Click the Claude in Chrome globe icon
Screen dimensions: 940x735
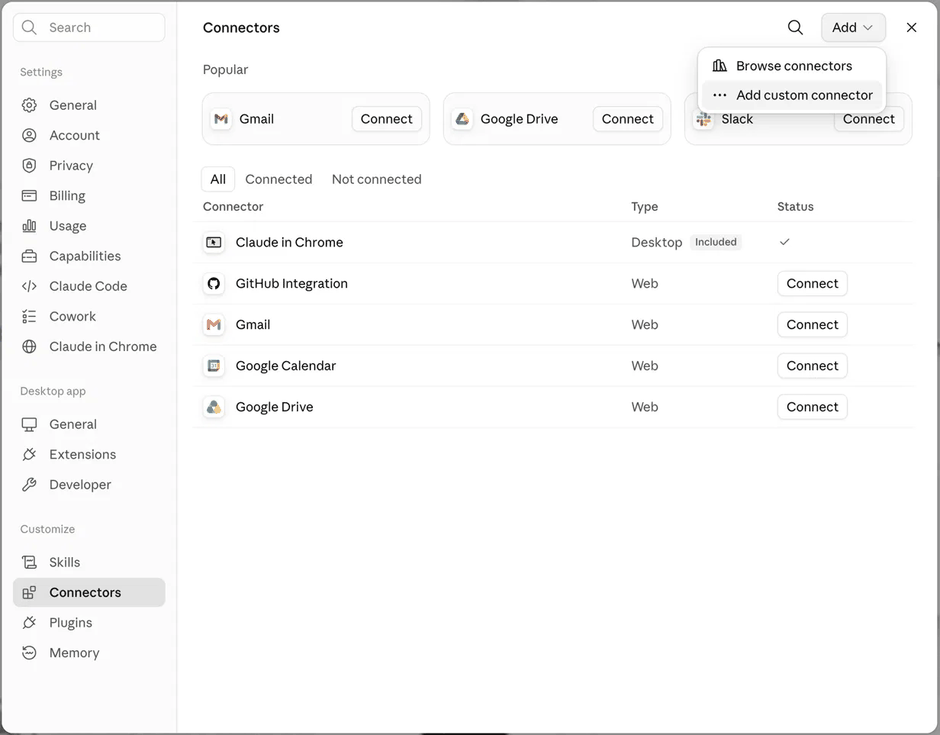coord(29,347)
